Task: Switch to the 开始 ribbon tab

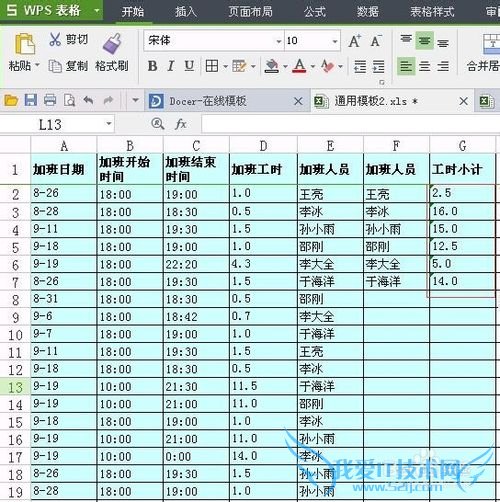Action: (x=133, y=12)
